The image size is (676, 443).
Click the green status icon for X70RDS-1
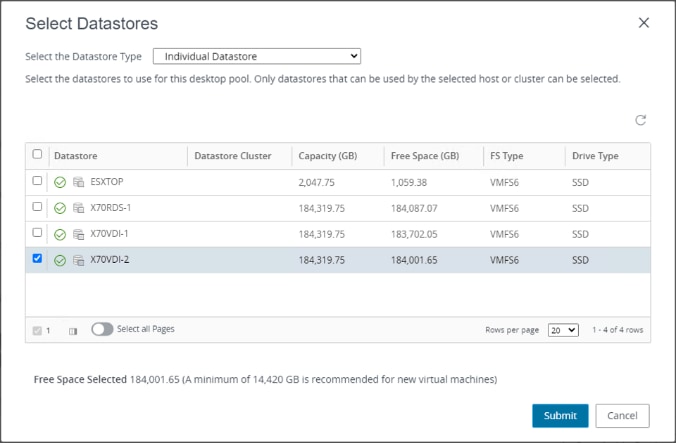[x=60, y=208]
